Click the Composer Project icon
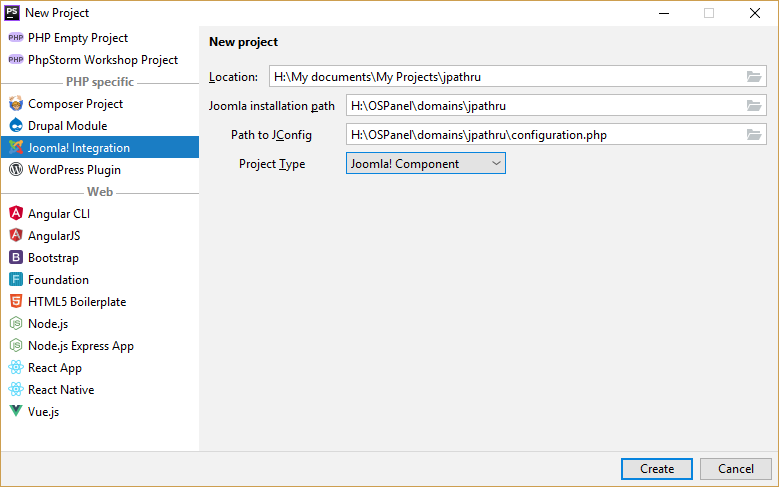779x487 pixels. 16,103
